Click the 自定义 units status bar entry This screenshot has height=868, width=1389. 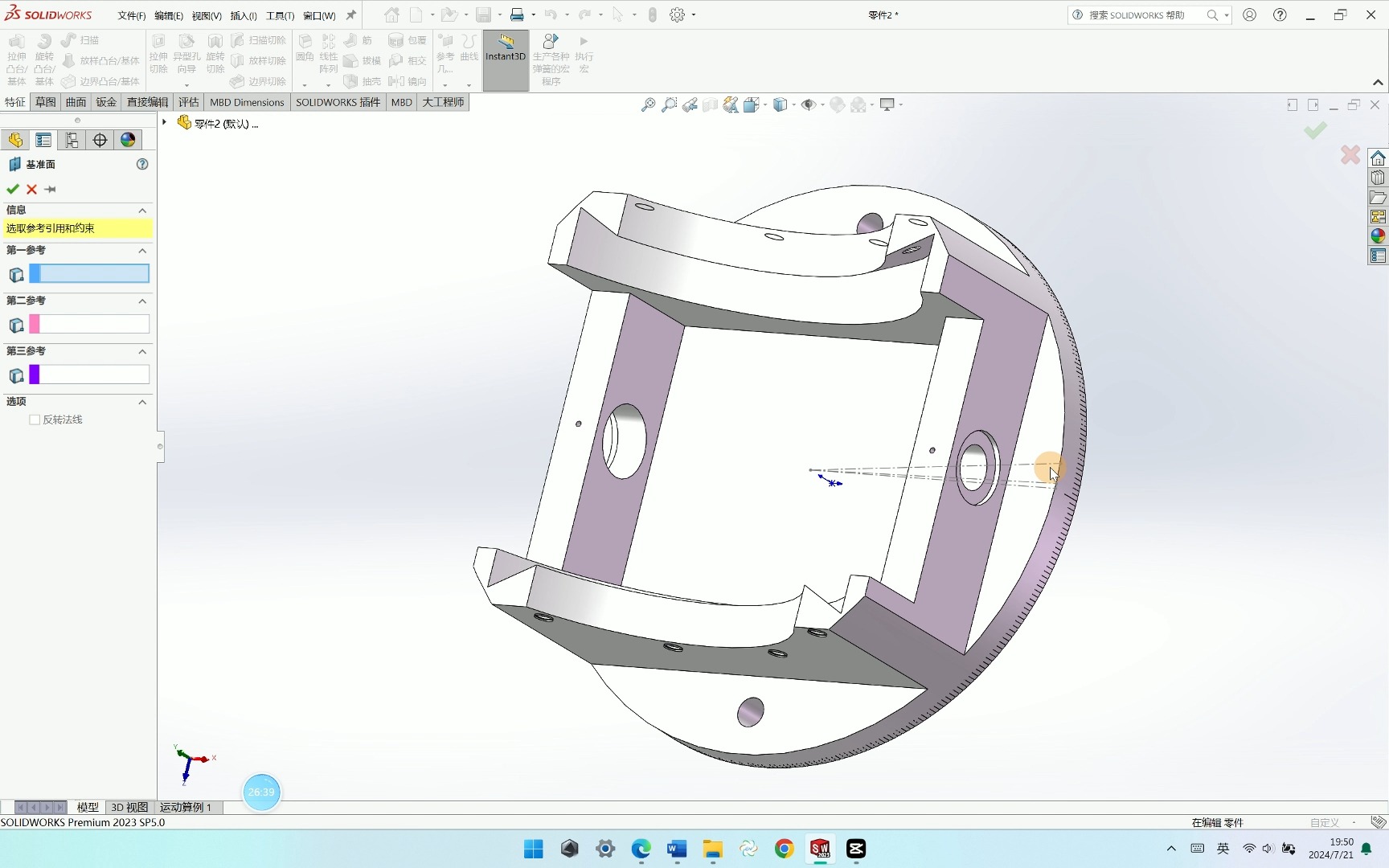click(1325, 822)
